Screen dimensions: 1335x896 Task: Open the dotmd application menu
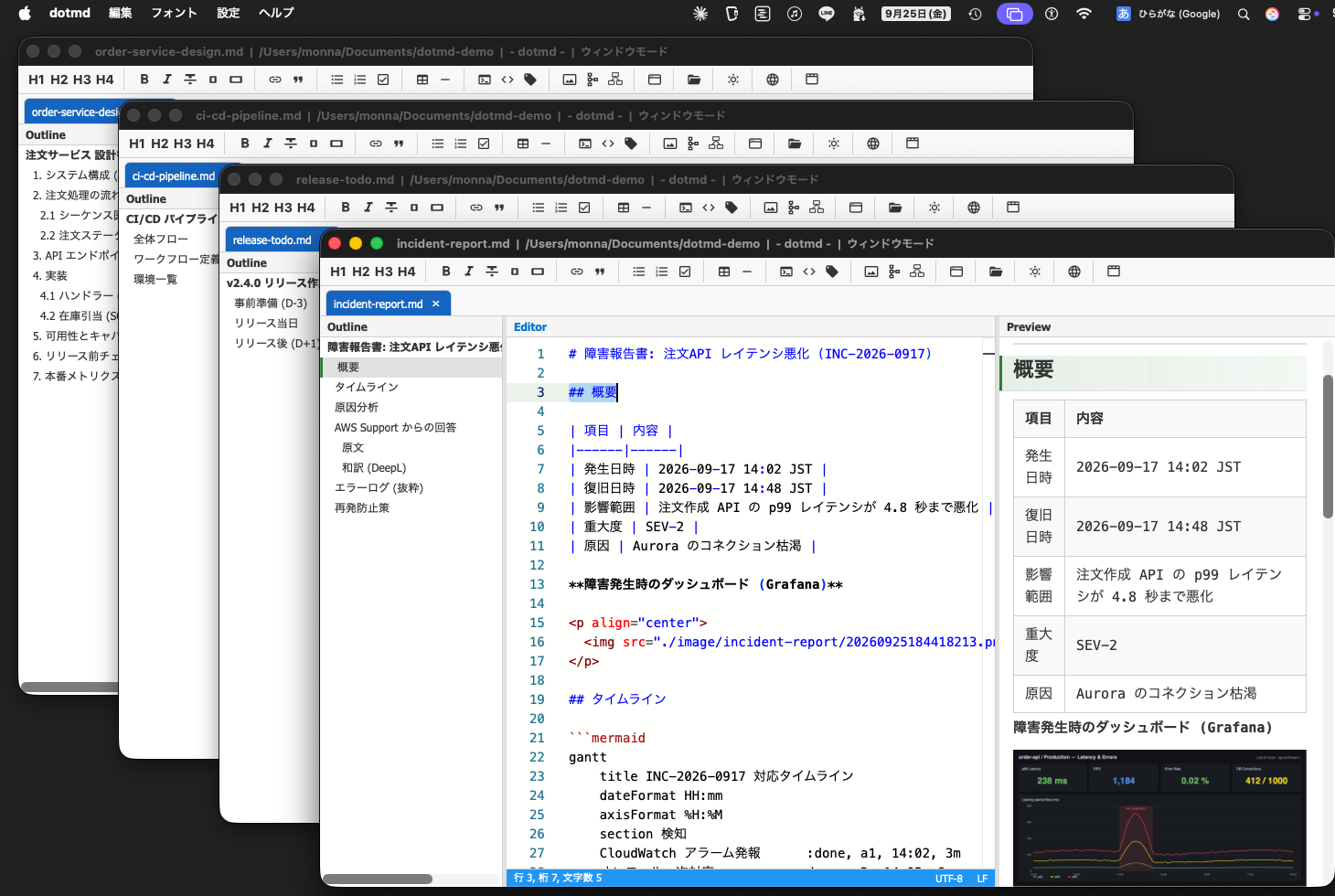tap(69, 13)
